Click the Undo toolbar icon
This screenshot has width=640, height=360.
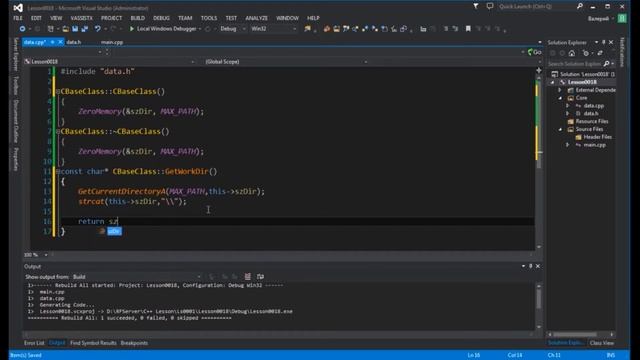pyautogui.click(x=98, y=29)
